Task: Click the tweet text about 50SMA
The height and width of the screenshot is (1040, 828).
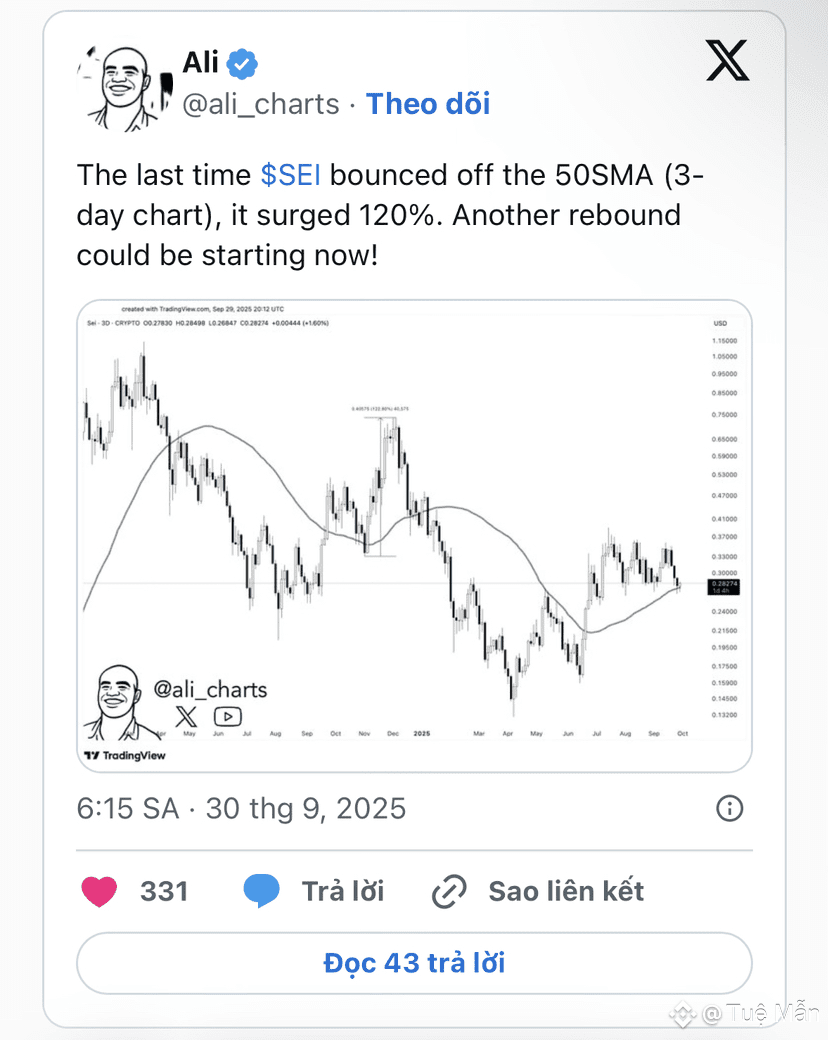Action: coord(390,215)
